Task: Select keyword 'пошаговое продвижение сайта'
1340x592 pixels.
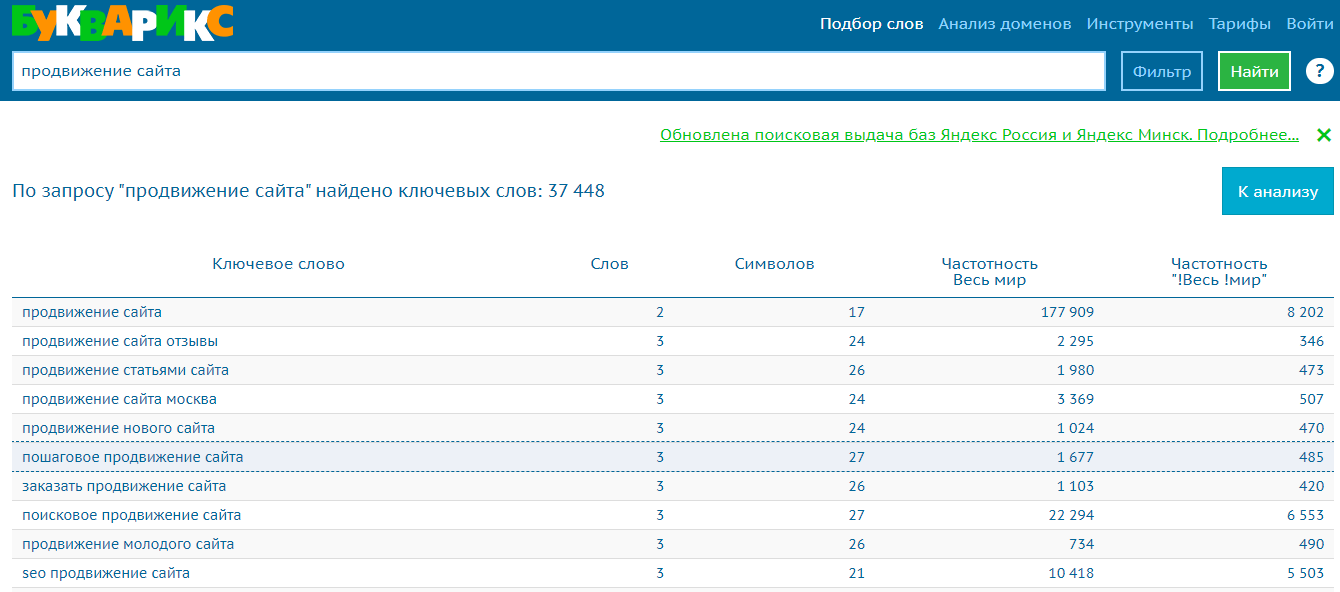Action: coord(132,457)
